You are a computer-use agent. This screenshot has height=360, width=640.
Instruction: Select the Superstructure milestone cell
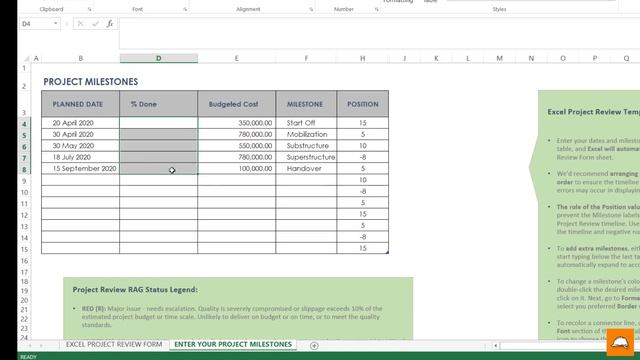coord(306,157)
